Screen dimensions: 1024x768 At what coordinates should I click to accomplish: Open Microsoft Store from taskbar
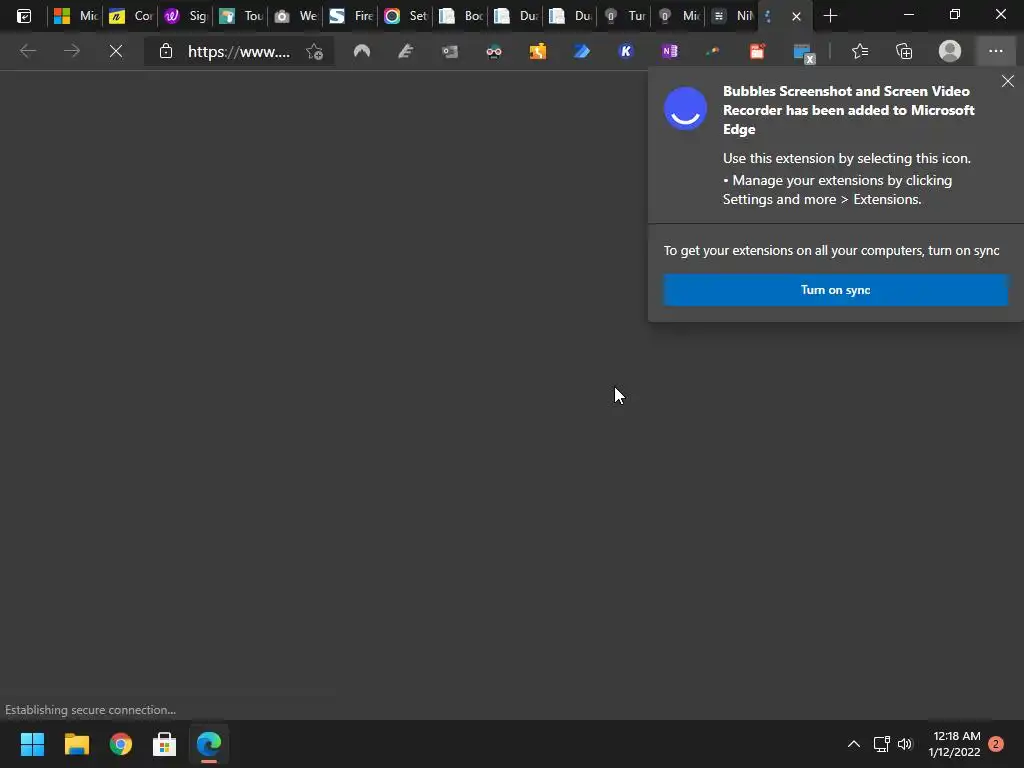(x=165, y=744)
